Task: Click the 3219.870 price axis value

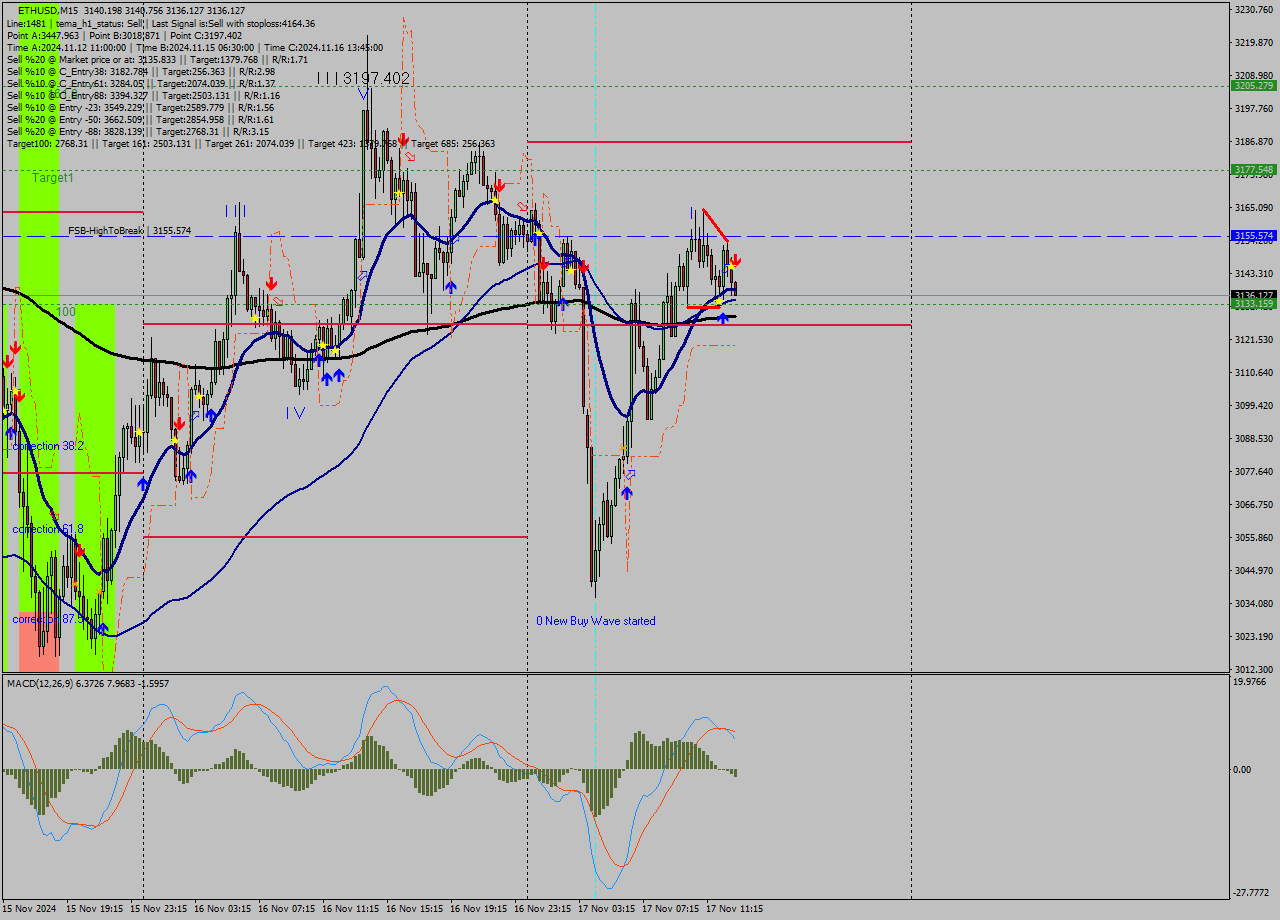Action: coord(1254,43)
